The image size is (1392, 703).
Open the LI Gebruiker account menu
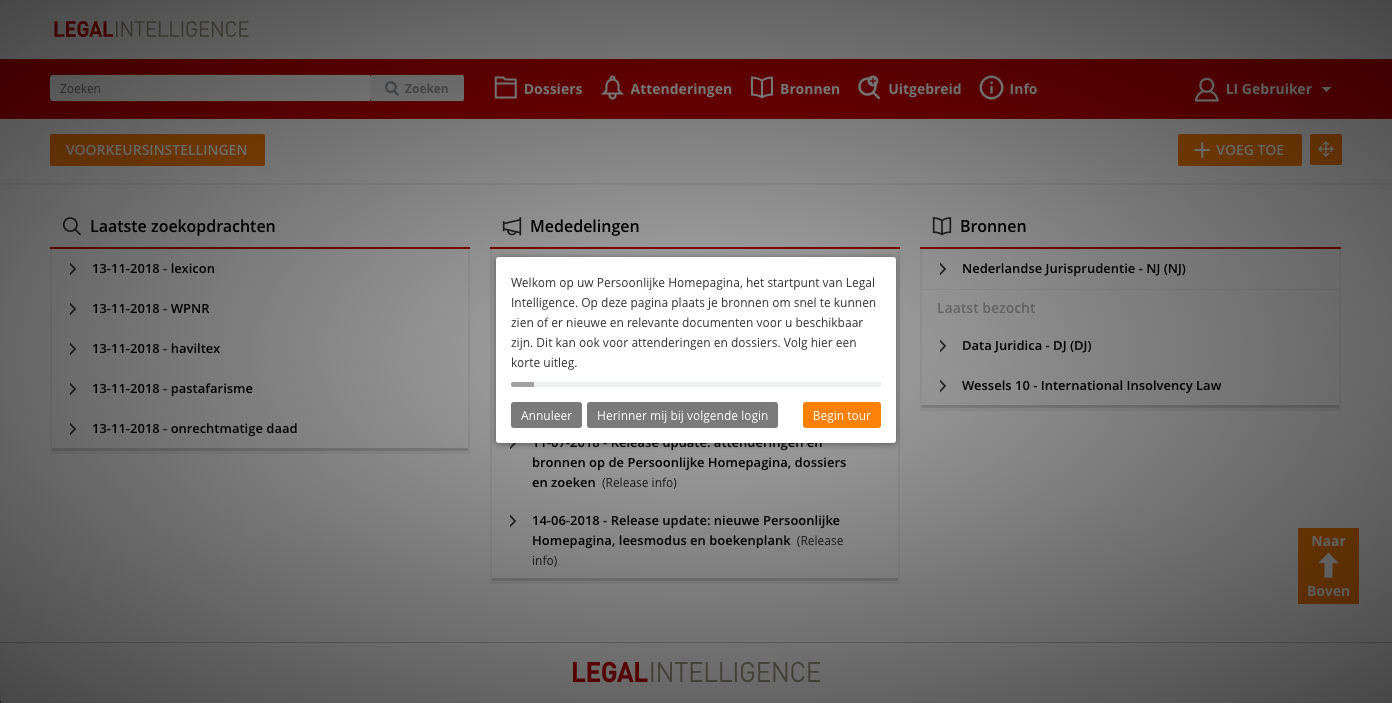(1263, 89)
